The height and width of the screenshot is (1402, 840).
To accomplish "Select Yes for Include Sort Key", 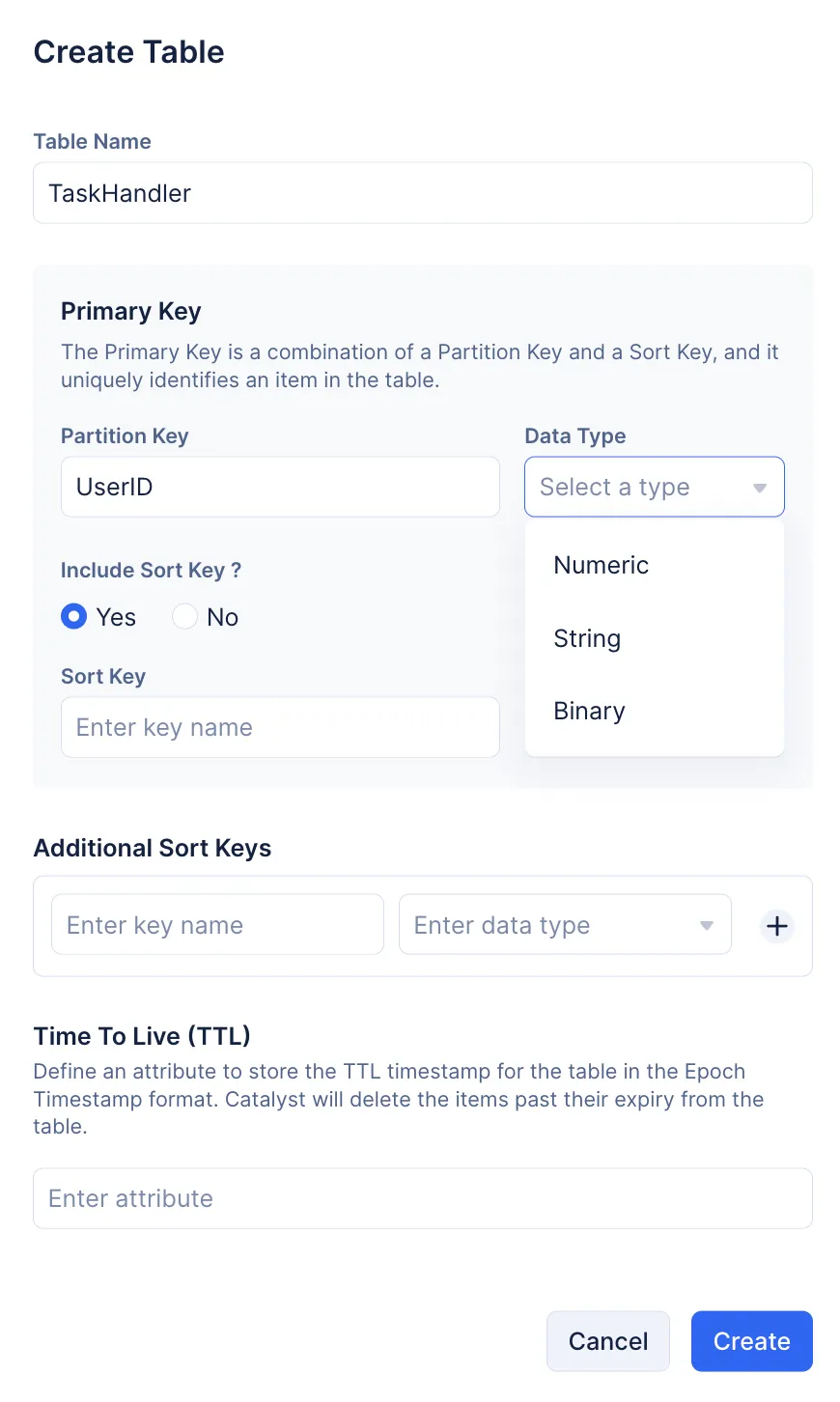I will point(74,617).
